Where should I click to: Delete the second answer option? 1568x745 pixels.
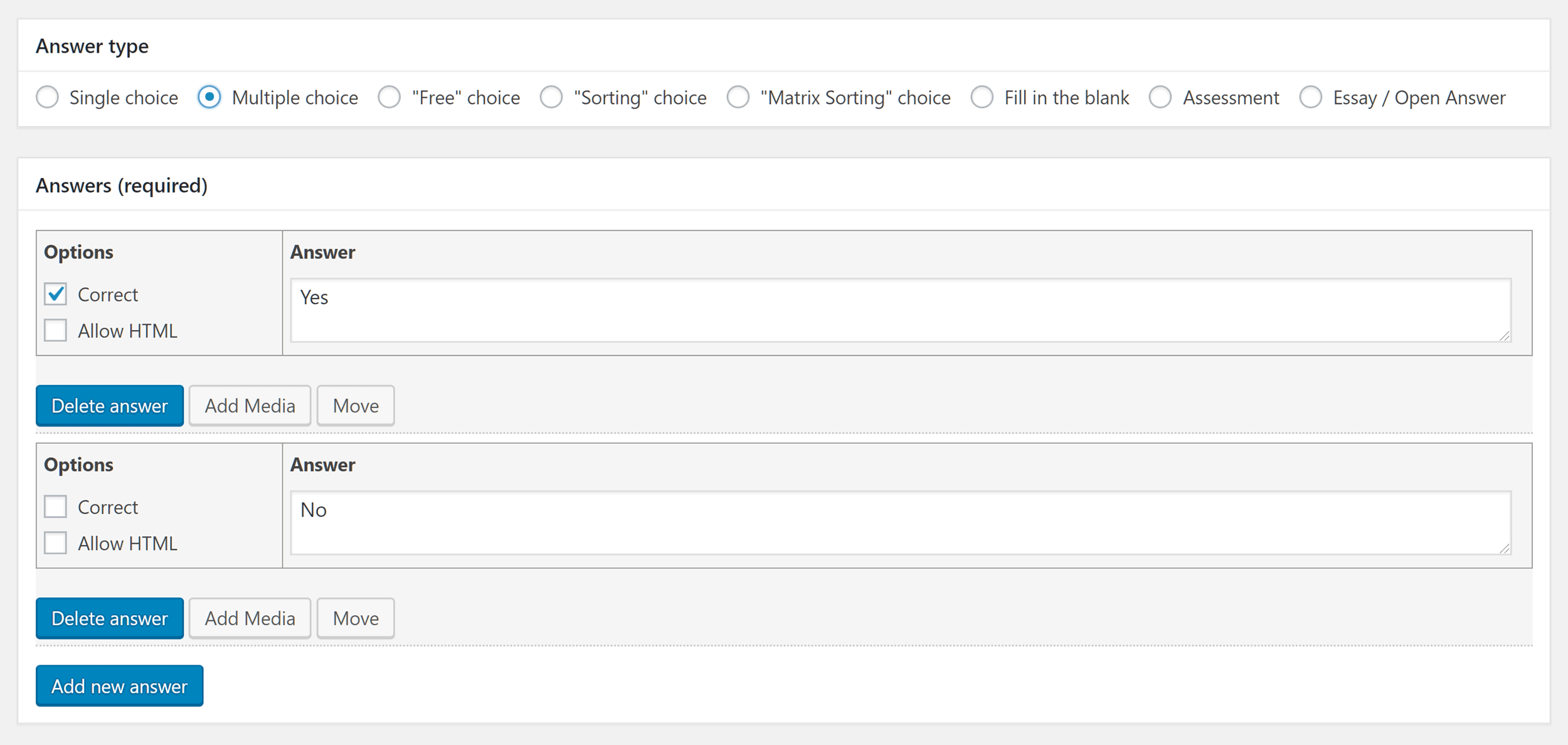[x=109, y=618]
